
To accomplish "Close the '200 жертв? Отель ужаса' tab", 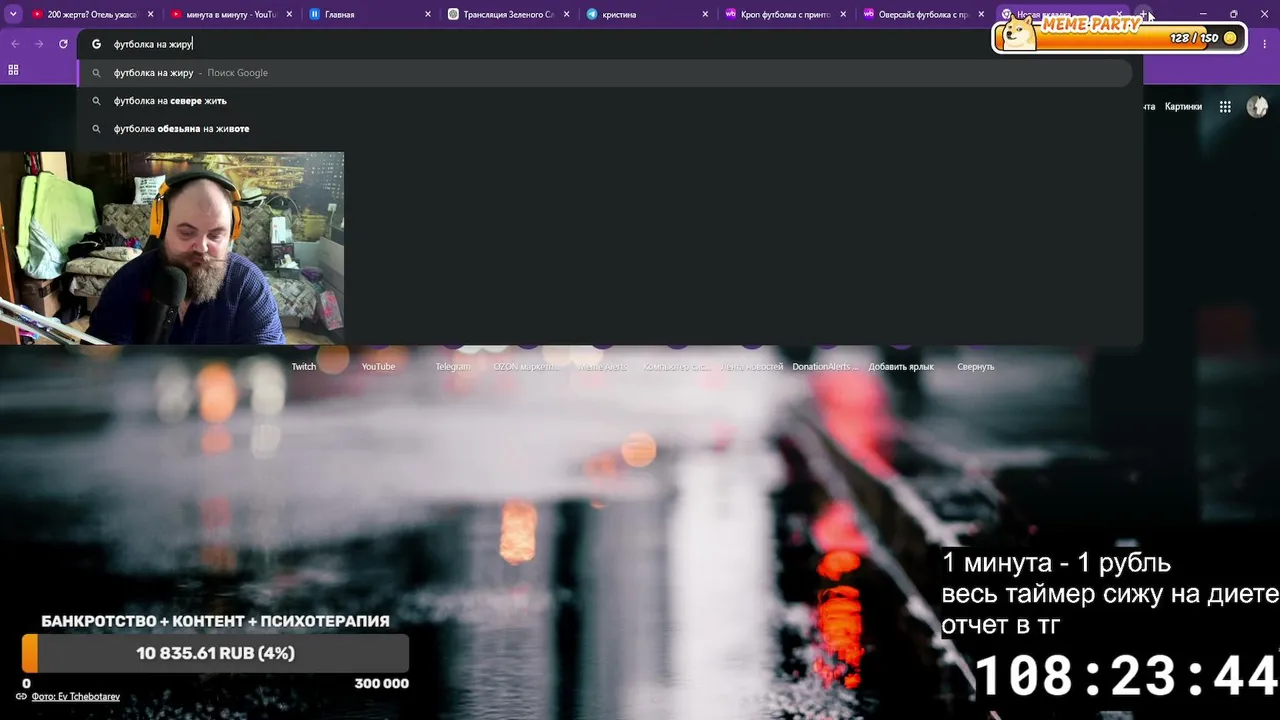I will [151, 15].
